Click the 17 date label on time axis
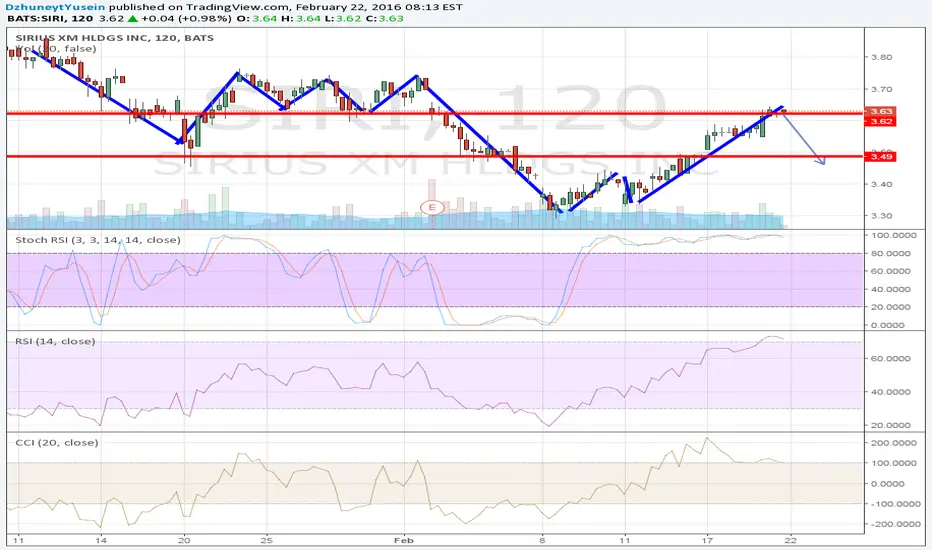Screen dimensions: 932x550 pyautogui.click(x=707, y=540)
